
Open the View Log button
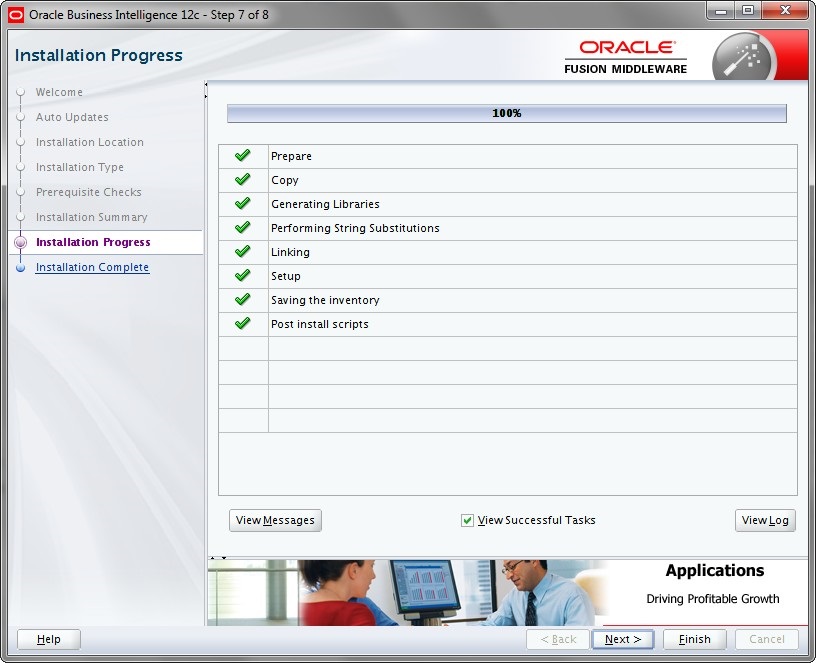tap(765, 520)
